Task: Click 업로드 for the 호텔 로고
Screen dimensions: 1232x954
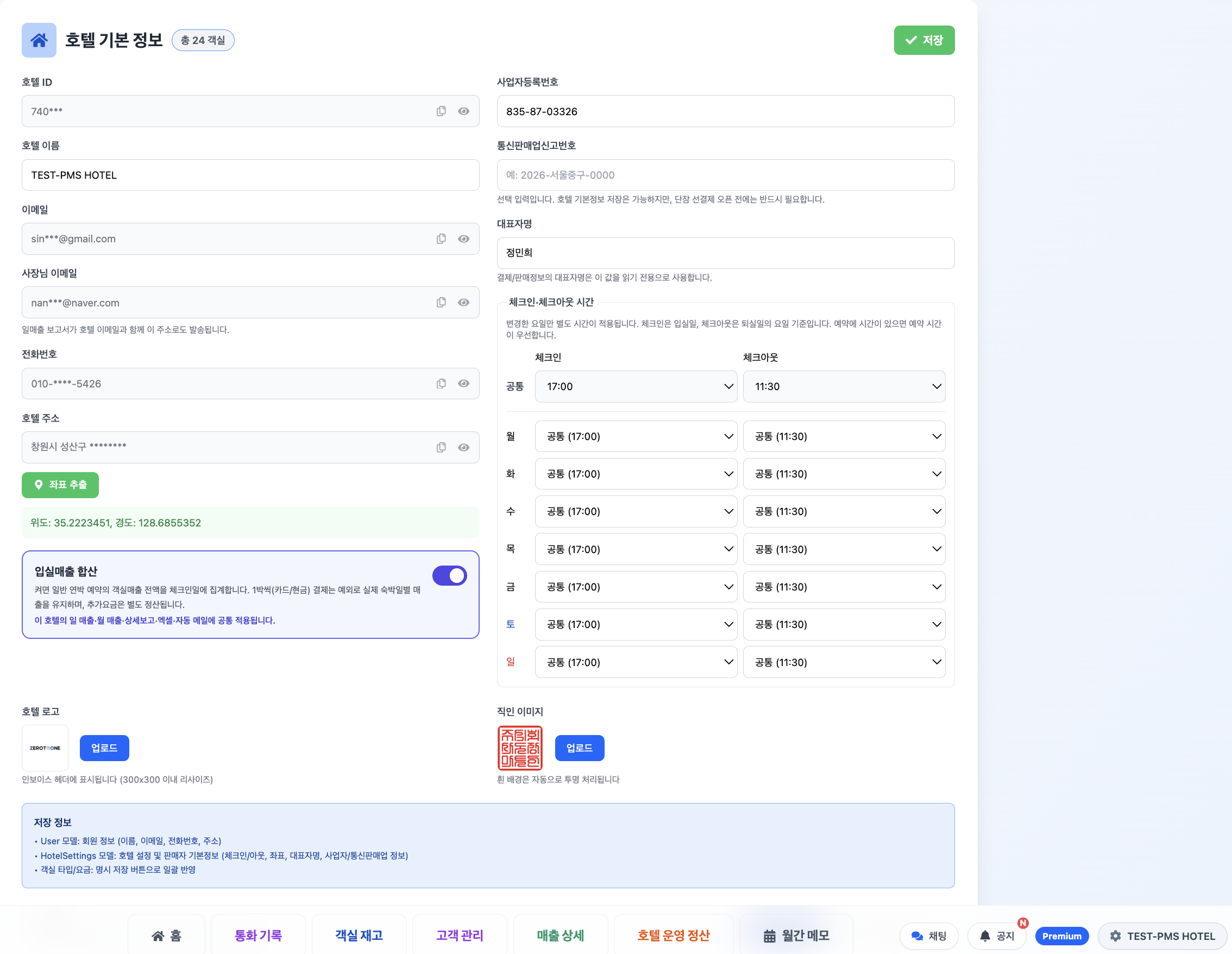Action: point(104,748)
